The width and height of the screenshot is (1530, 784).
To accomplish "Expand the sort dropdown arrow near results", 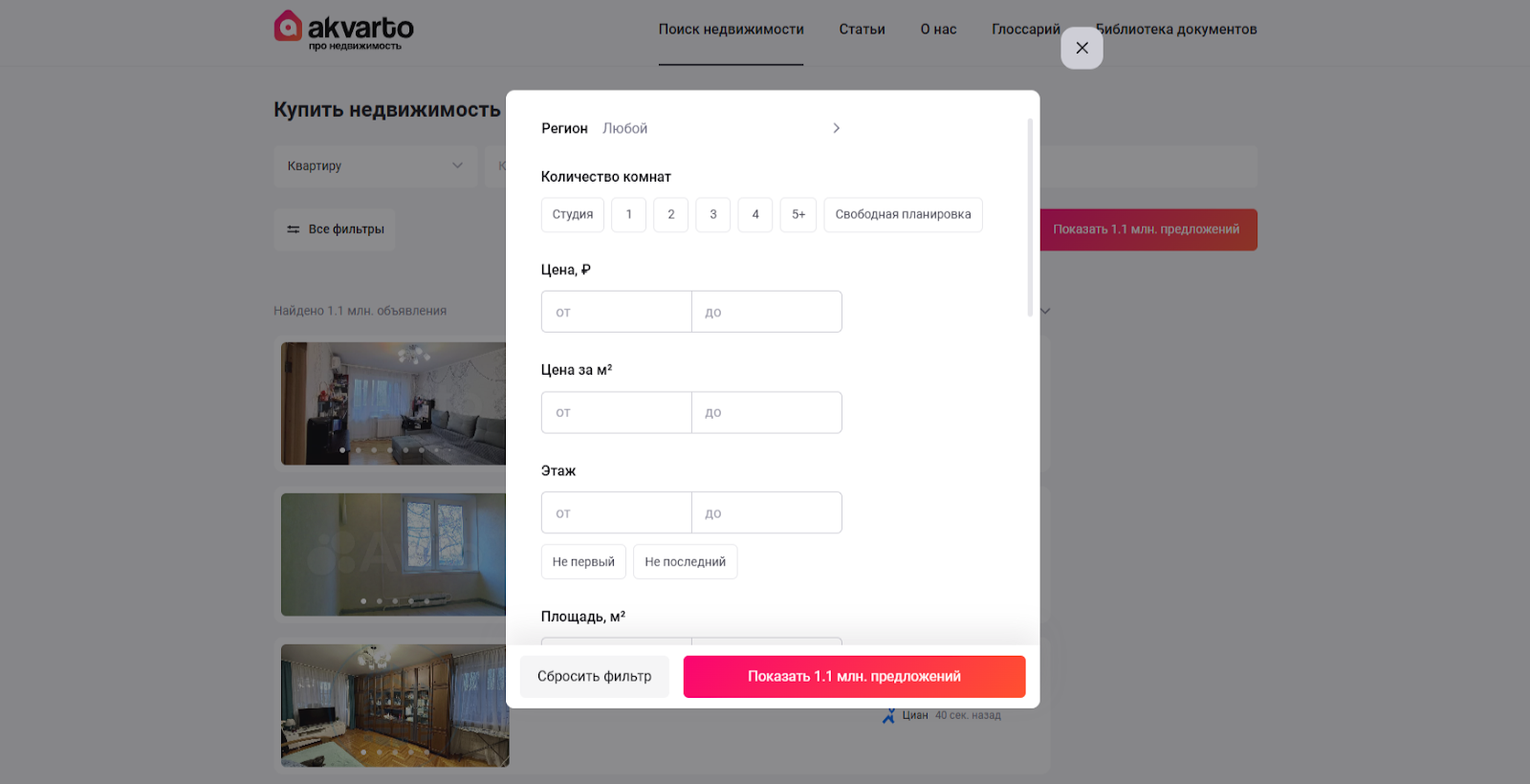I will coord(1045,311).
